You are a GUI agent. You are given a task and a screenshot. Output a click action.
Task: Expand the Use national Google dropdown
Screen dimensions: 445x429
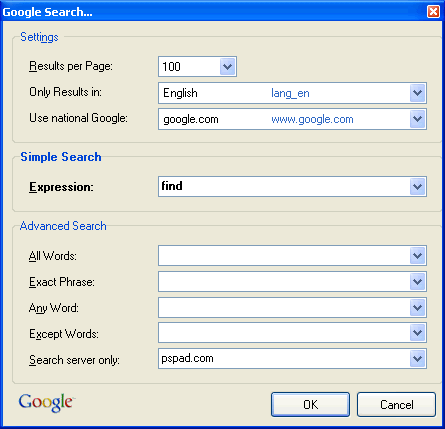pyautogui.click(x=417, y=119)
